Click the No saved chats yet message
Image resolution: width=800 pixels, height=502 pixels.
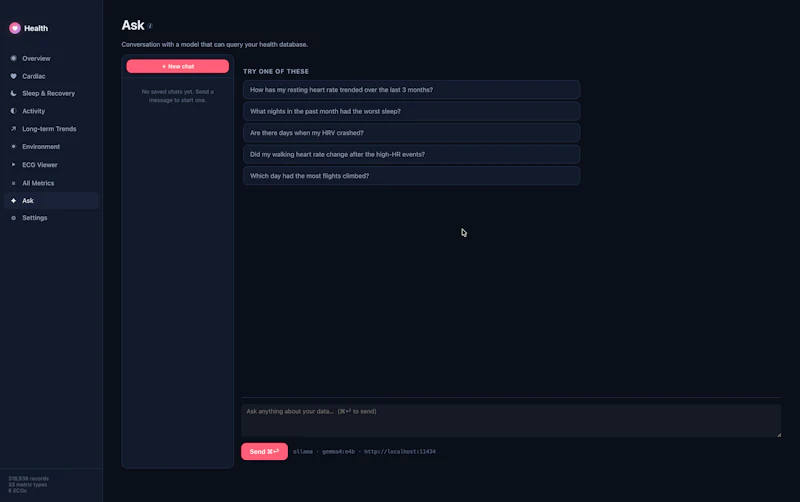(178, 96)
